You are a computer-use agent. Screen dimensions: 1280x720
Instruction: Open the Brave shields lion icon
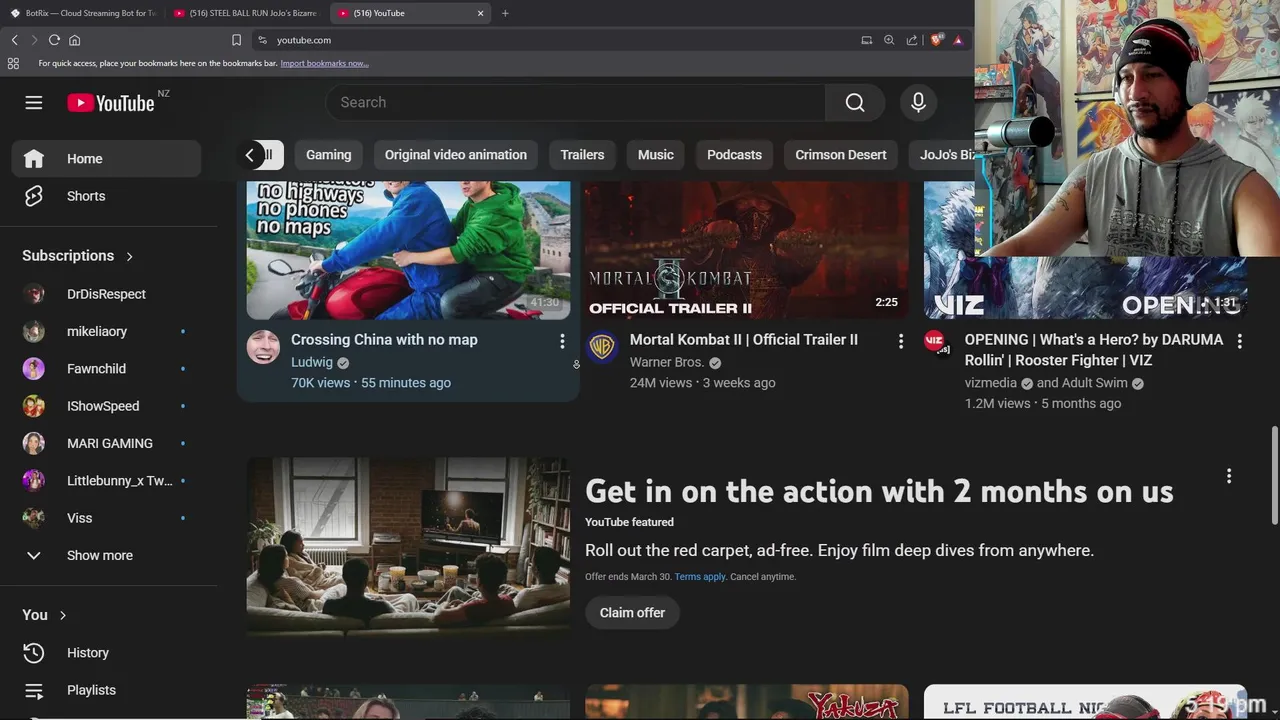click(x=936, y=40)
